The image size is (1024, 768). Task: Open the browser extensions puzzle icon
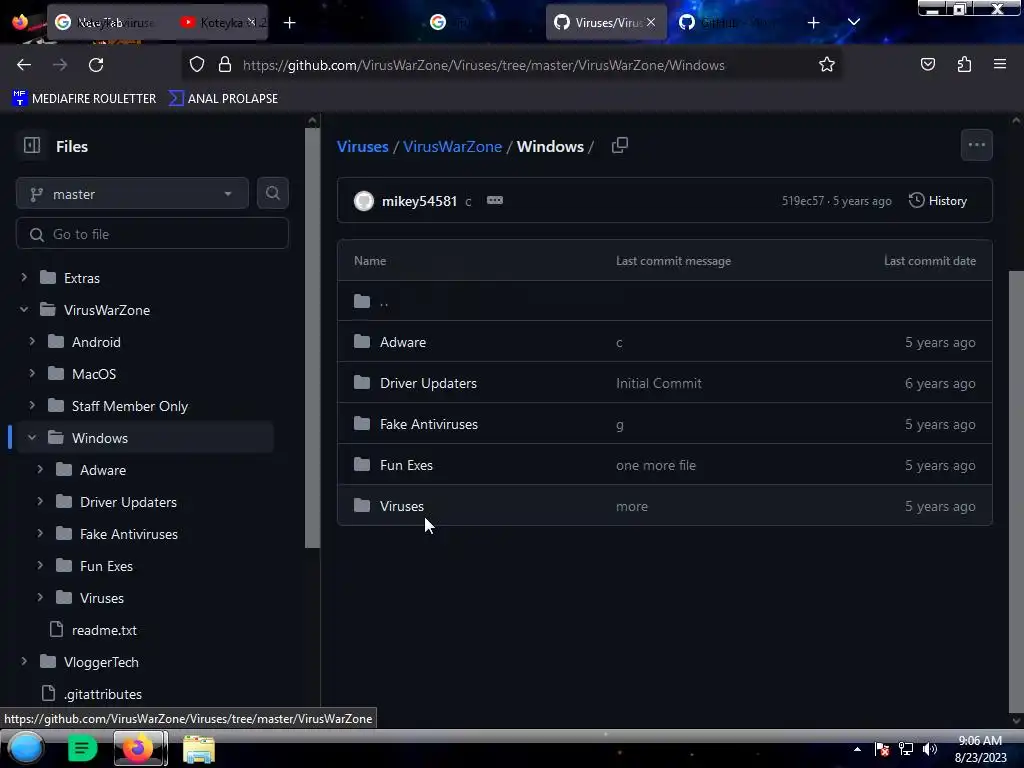point(964,64)
